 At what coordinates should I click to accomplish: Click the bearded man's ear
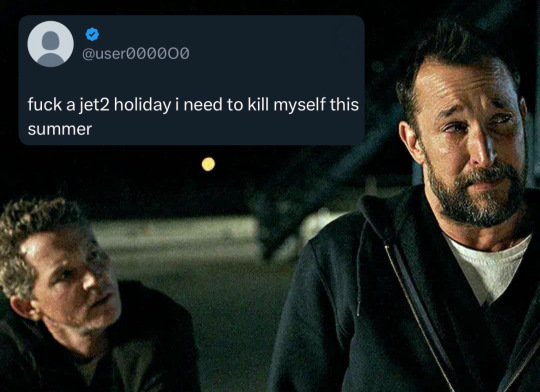(x=410, y=143)
